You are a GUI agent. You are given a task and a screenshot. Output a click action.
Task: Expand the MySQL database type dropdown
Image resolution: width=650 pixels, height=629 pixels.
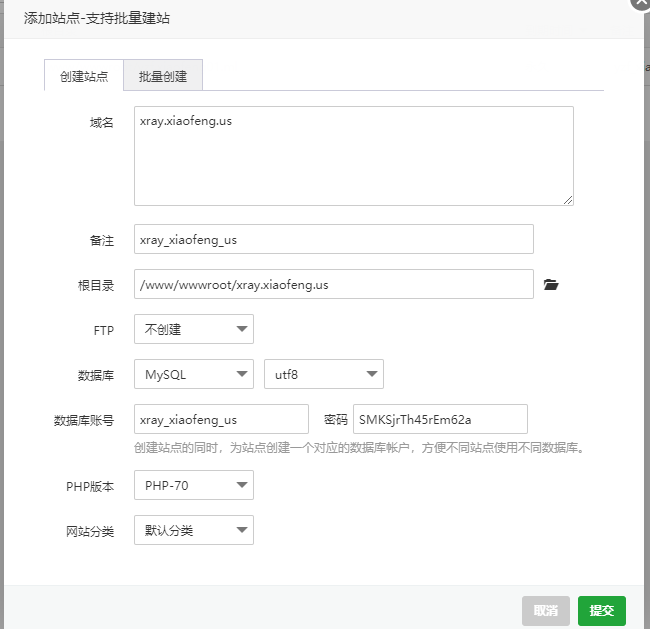(194, 374)
